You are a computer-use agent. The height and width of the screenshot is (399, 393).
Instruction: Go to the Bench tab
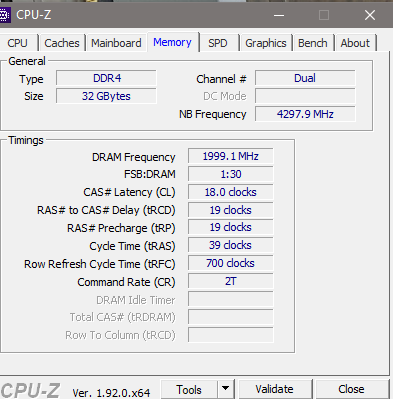point(313,43)
